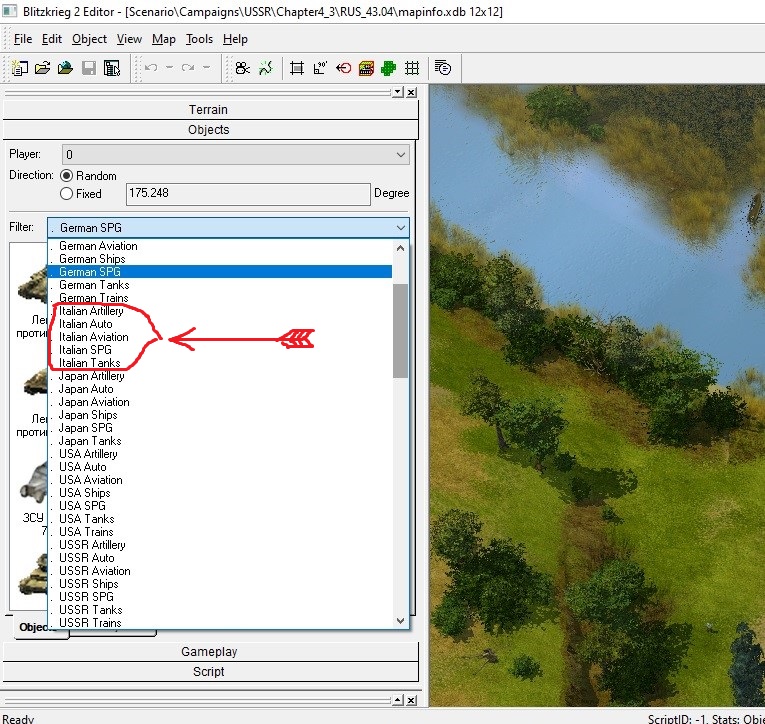Select Italian Artillery in filter list
The height and width of the screenshot is (724, 765).
pyautogui.click(x=220, y=311)
